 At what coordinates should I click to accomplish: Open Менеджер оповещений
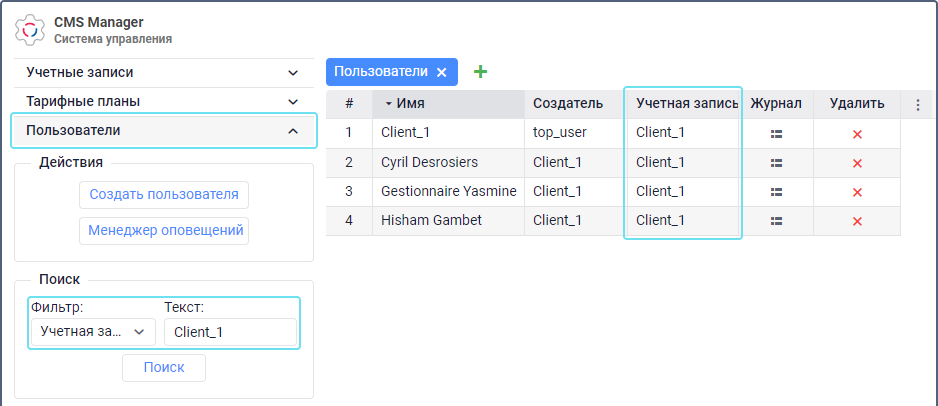point(165,230)
